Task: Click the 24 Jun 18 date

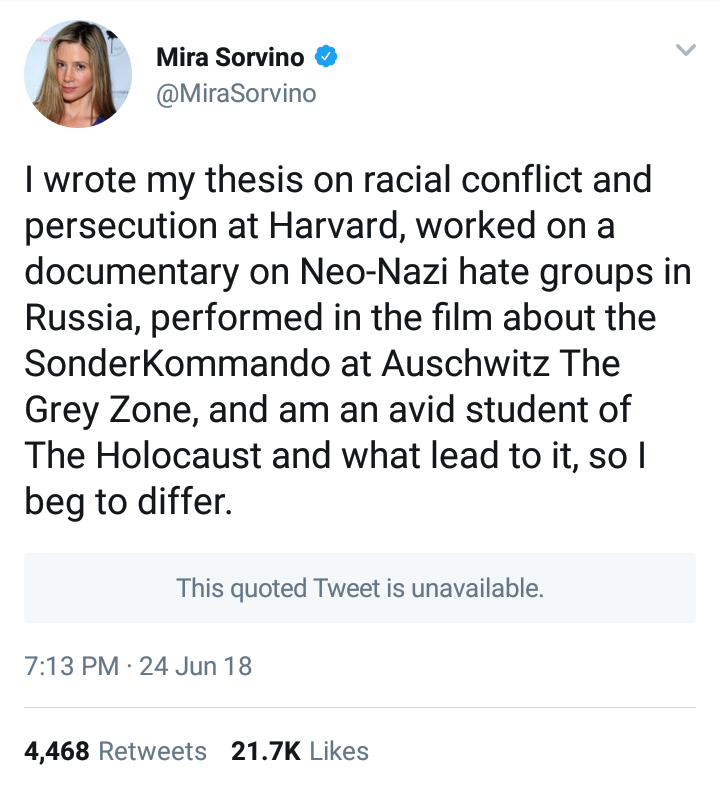Action: (x=196, y=665)
